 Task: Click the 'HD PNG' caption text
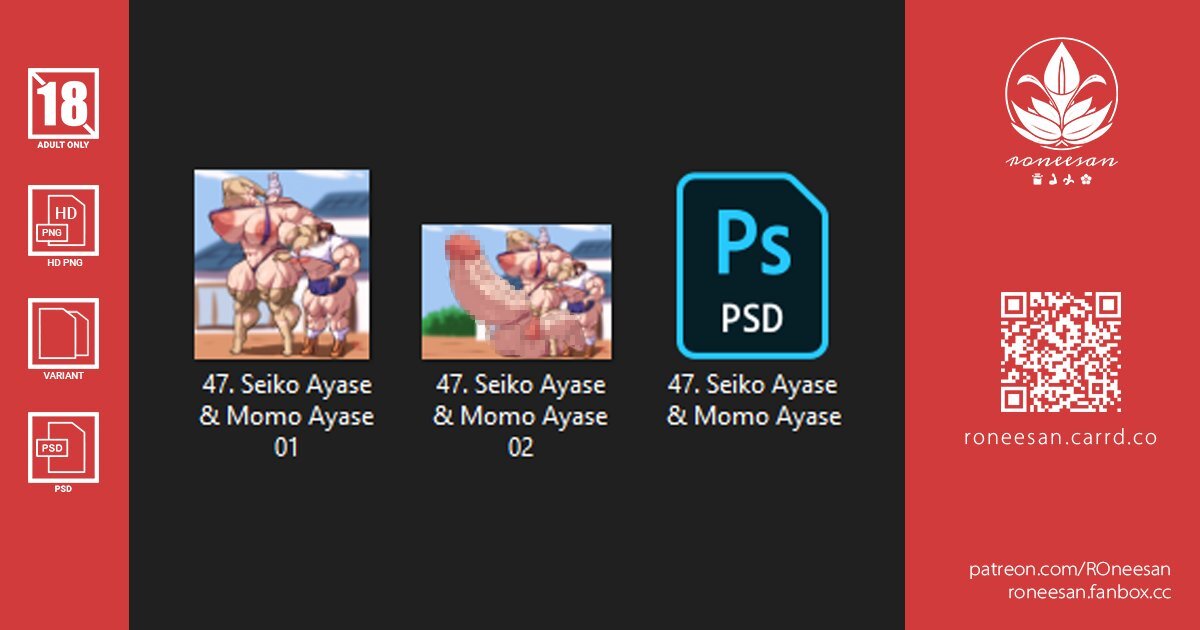[63, 263]
